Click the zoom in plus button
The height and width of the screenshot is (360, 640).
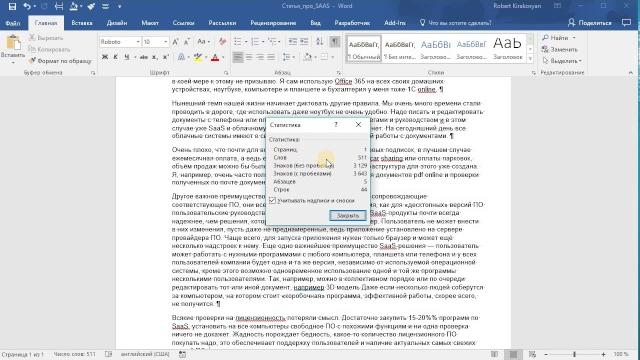(x=603, y=354)
